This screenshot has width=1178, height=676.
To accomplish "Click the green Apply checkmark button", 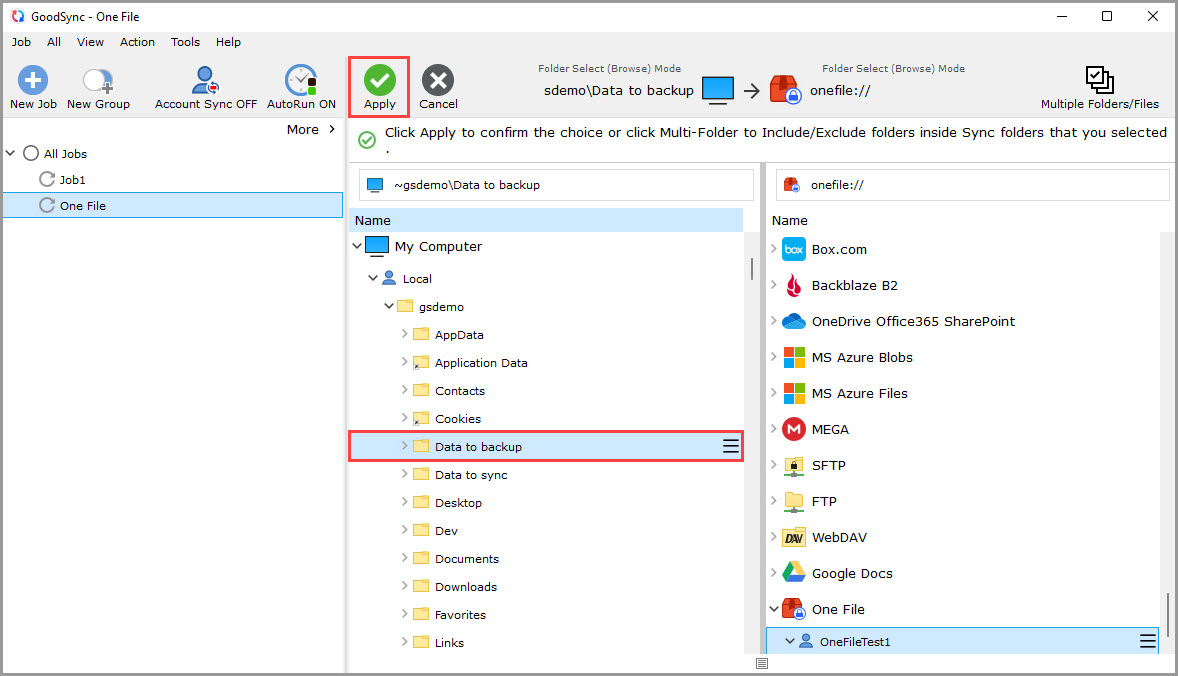I will pyautogui.click(x=379, y=80).
